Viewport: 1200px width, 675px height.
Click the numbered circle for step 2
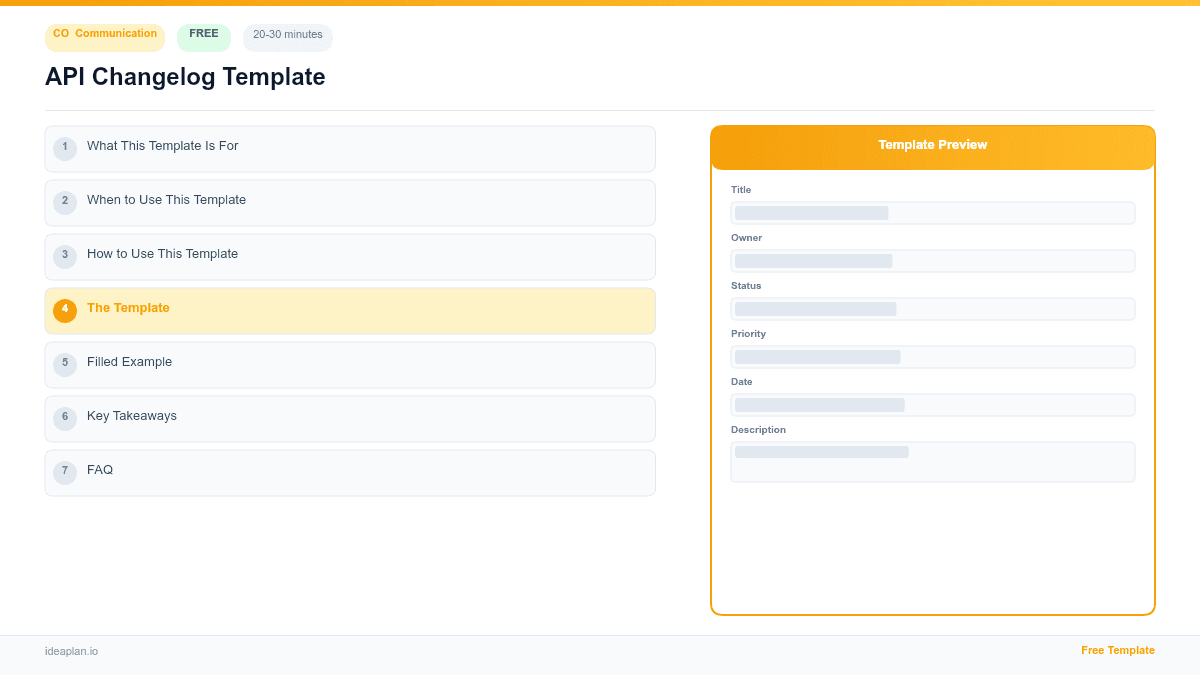[x=65, y=202]
